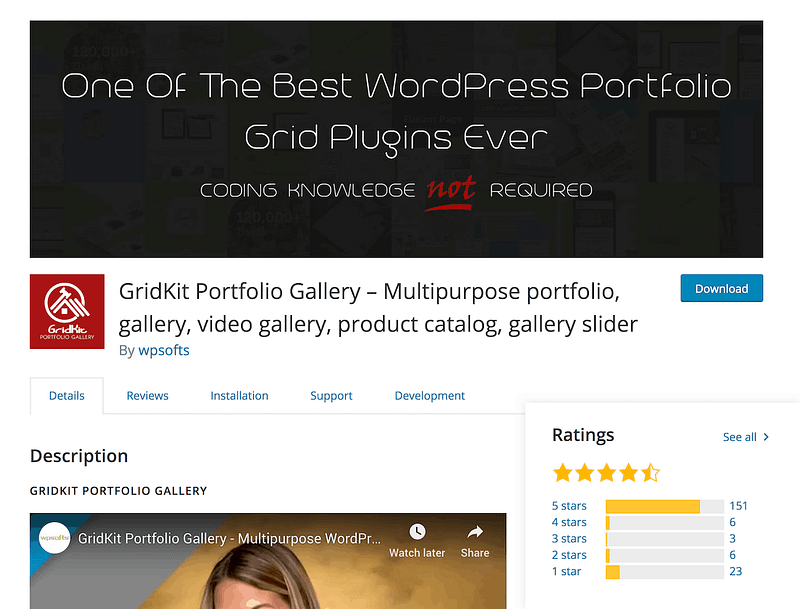Click the Watch later clock icon on video

[x=417, y=531]
